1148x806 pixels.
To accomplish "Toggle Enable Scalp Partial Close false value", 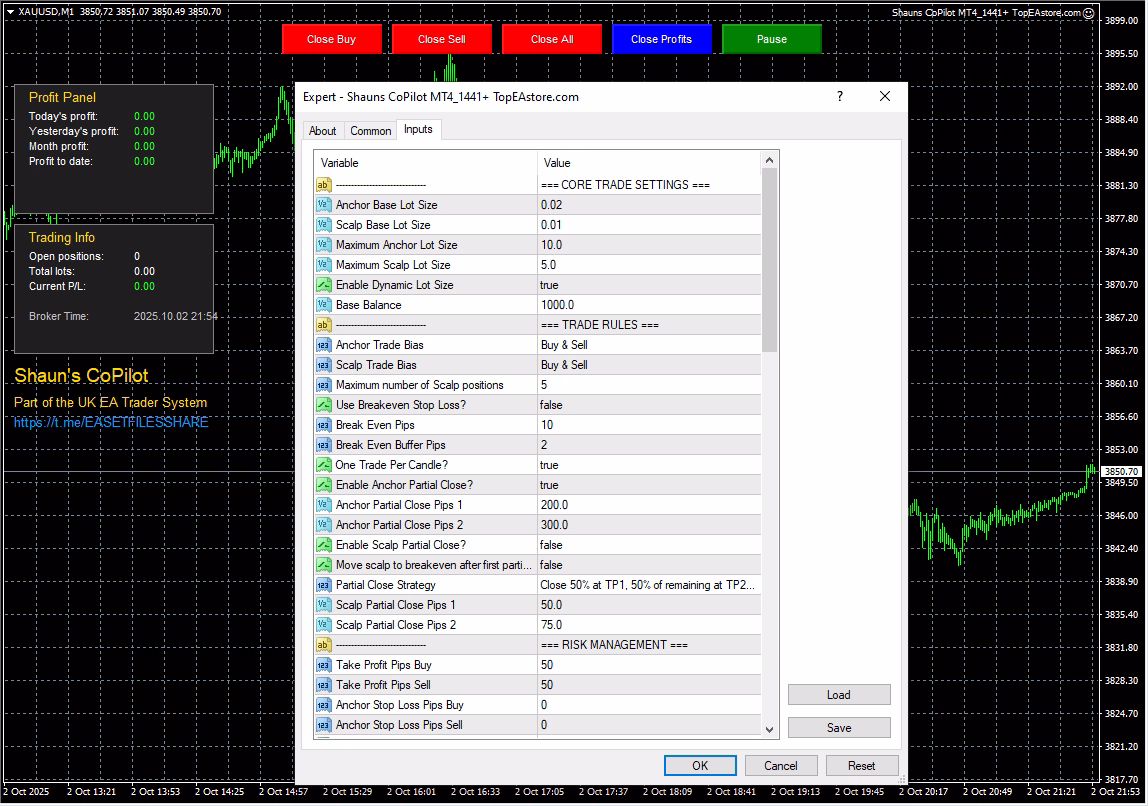I will coord(649,545).
